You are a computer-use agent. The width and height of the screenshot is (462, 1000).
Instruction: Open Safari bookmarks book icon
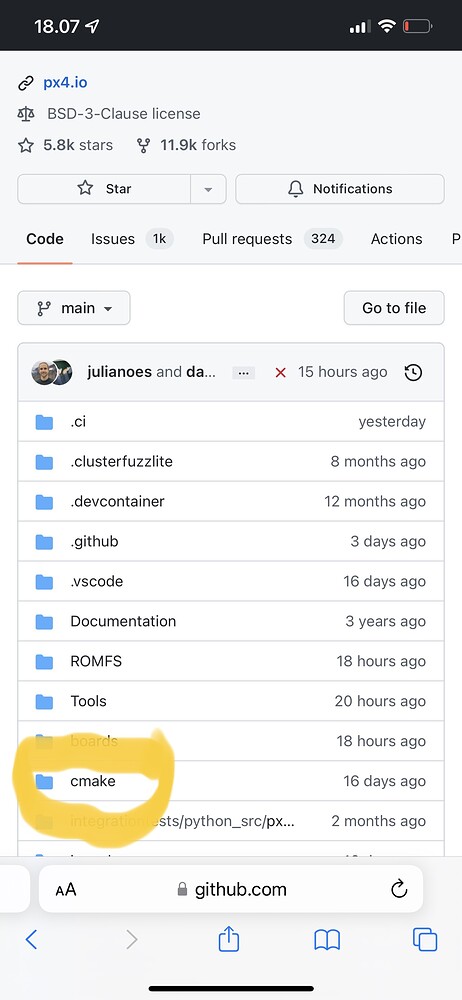(x=327, y=940)
